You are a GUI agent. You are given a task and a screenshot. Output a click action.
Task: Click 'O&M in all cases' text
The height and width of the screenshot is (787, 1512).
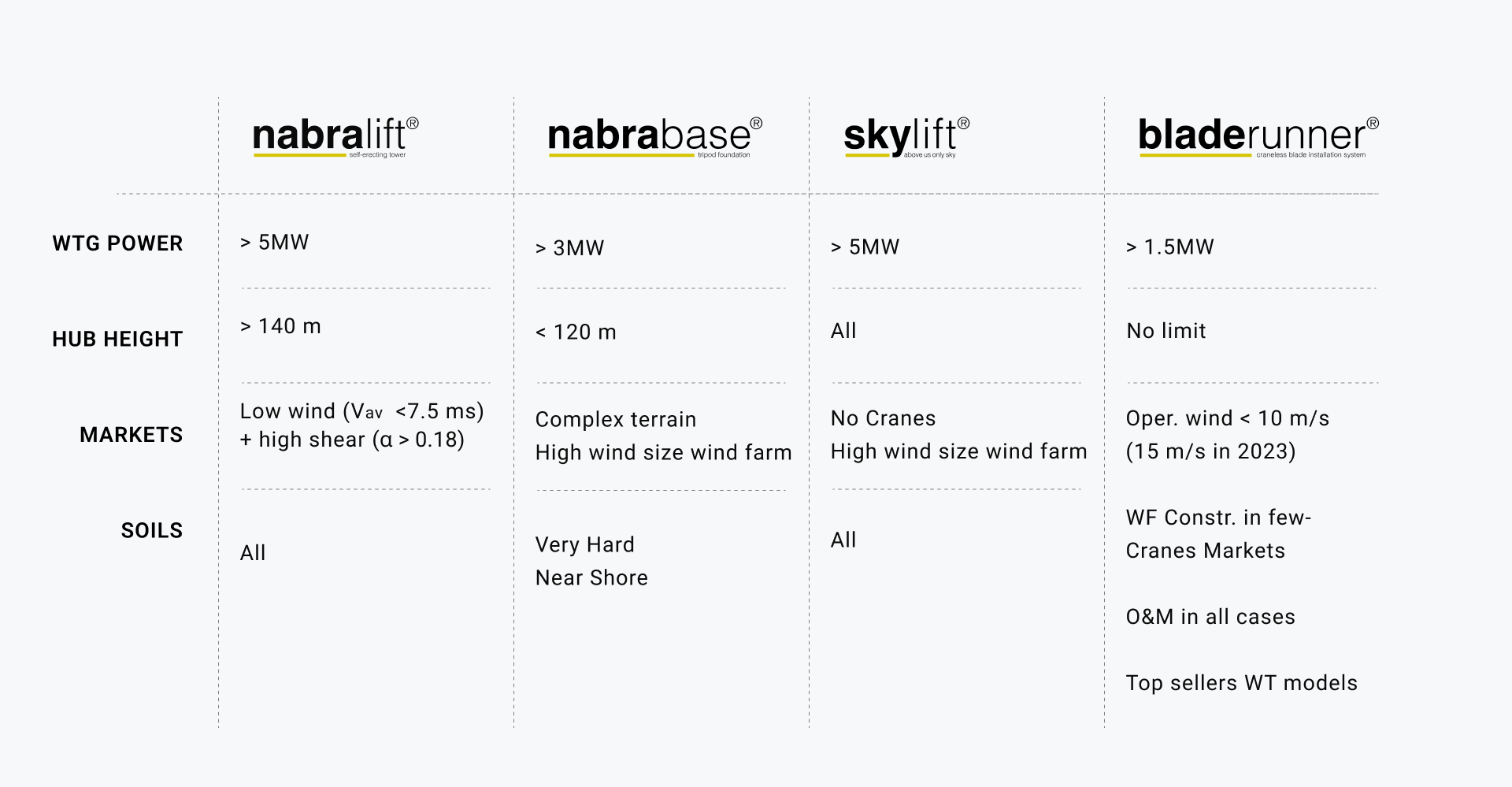click(x=1210, y=617)
